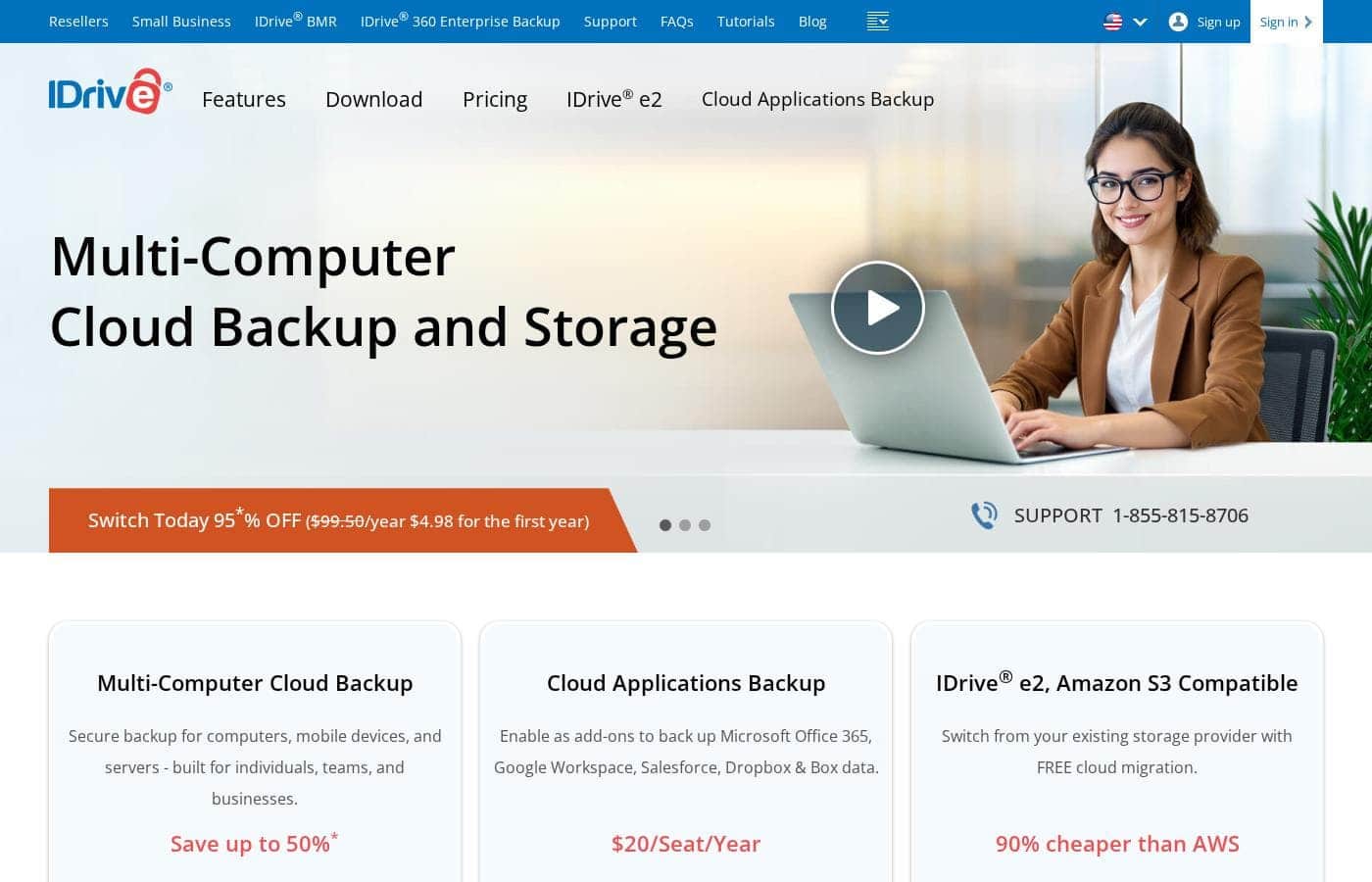Click the 90% cheaper than AWS text
Viewport: 1372px width, 882px height.
point(1117,844)
